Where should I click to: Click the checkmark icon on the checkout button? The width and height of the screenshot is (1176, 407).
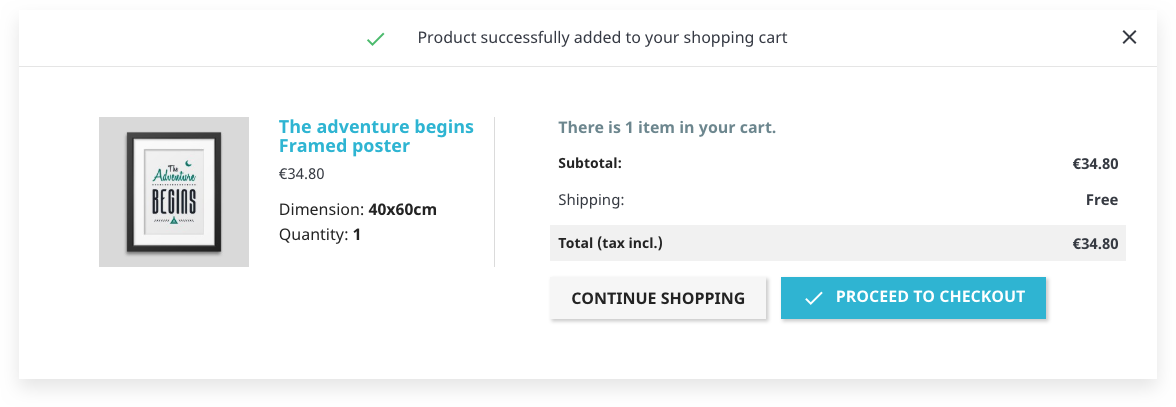click(813, 298)
